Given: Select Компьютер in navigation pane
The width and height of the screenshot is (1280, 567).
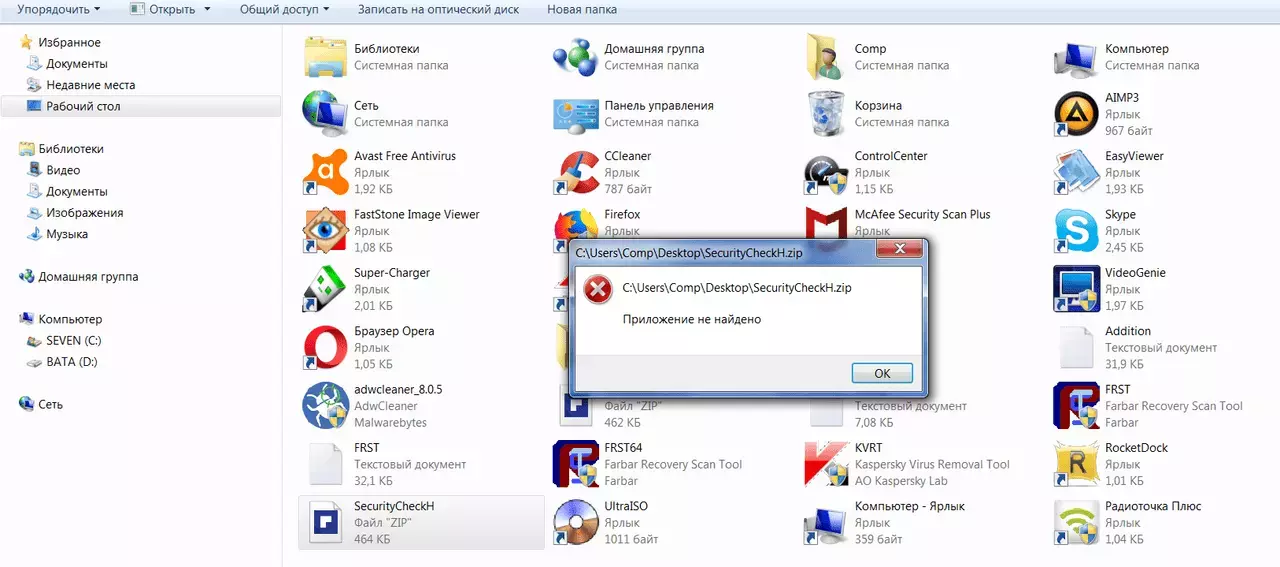Looking at the screenshot, I should click(x=70, y=319).
